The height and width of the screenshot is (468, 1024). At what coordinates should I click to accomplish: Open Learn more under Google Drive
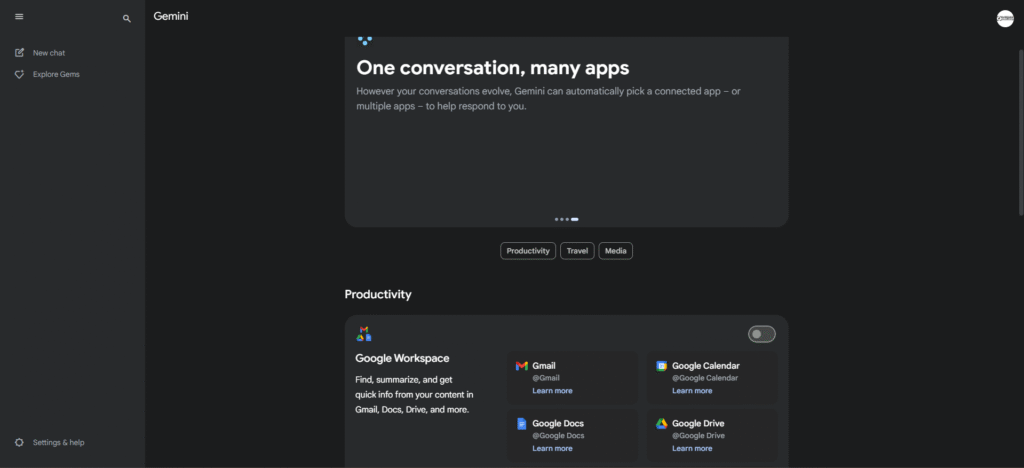click(692, 448)
